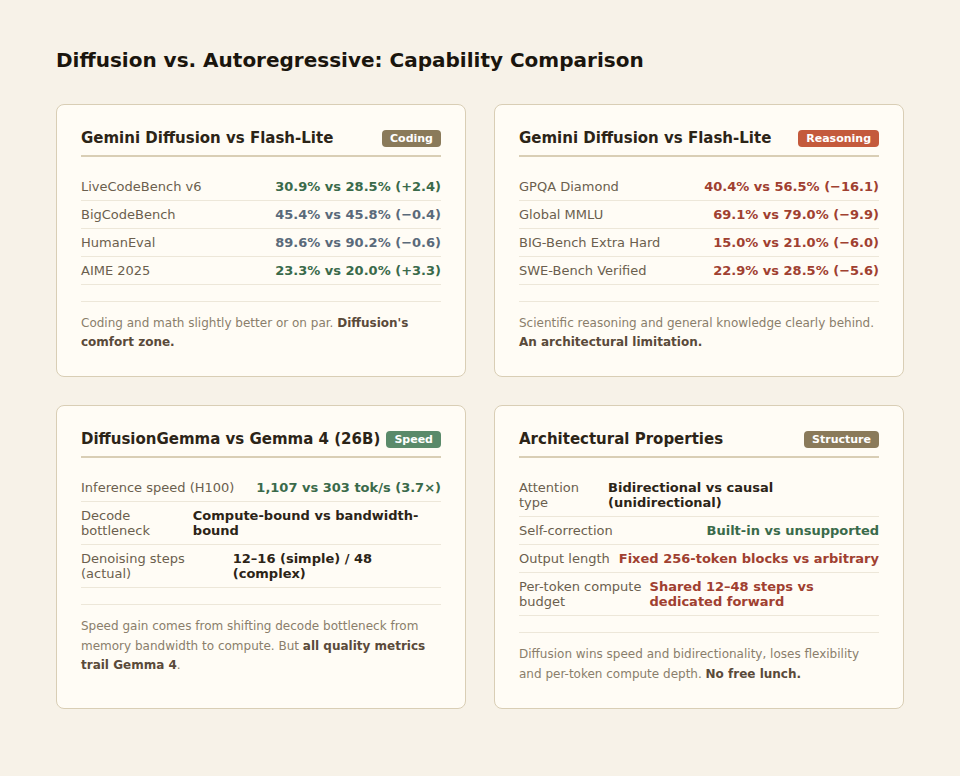Click the value '40.4% vs 56.5% (−16.1)'
960x776 pixels.
(791, 186)
